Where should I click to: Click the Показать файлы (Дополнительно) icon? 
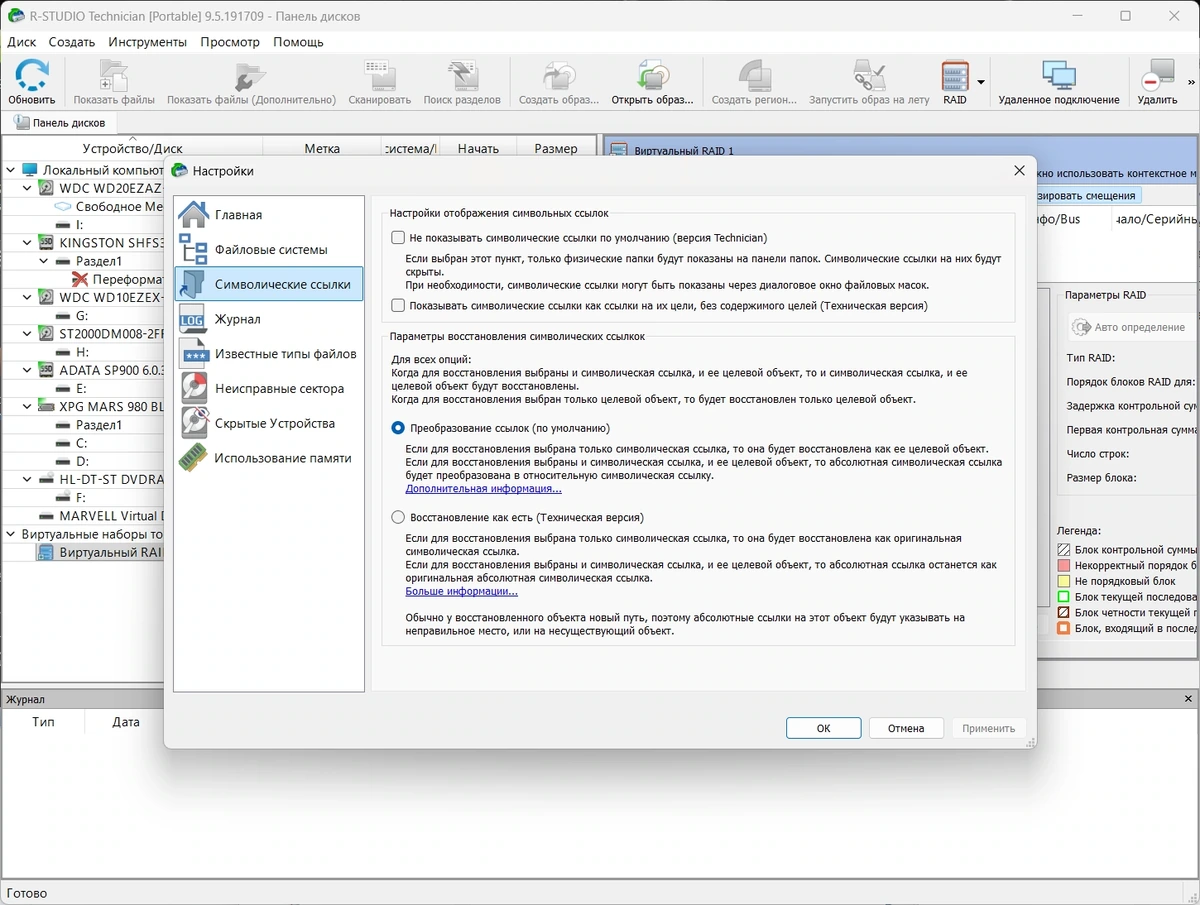coord(251,76)
